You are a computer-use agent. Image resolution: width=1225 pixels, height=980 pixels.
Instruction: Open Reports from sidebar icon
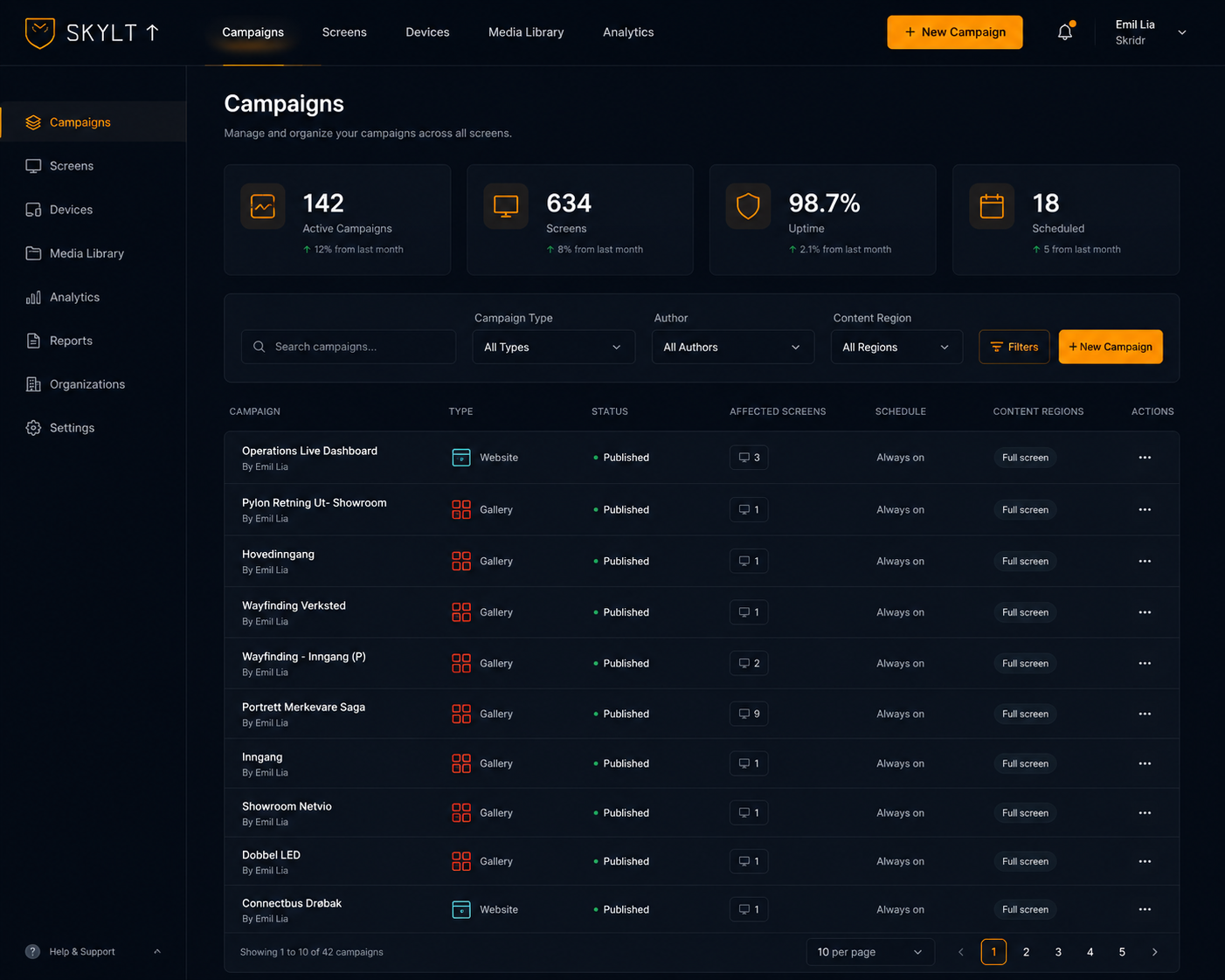[33, 341]
